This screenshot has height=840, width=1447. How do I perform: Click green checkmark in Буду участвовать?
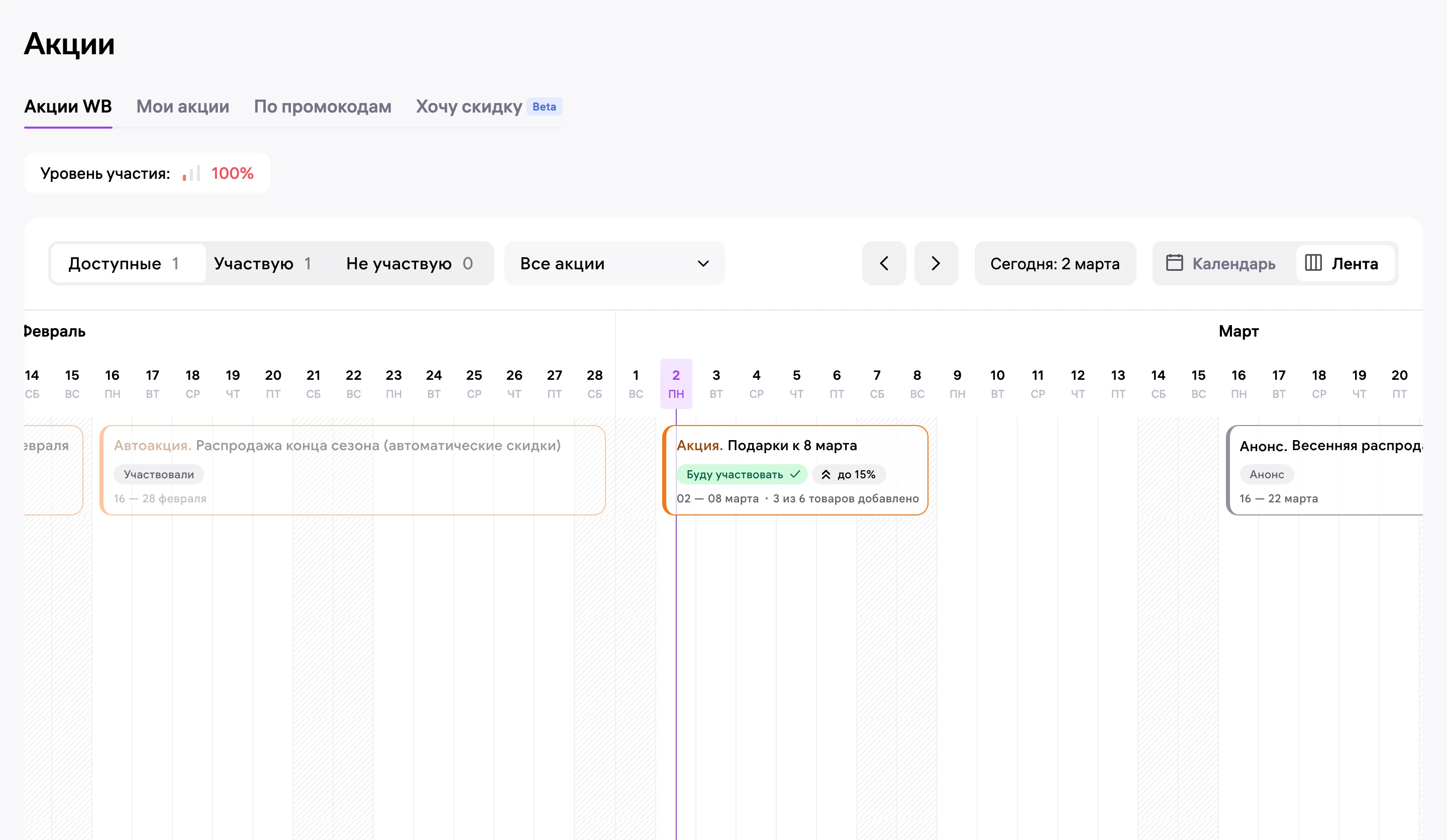coord(795,474)
